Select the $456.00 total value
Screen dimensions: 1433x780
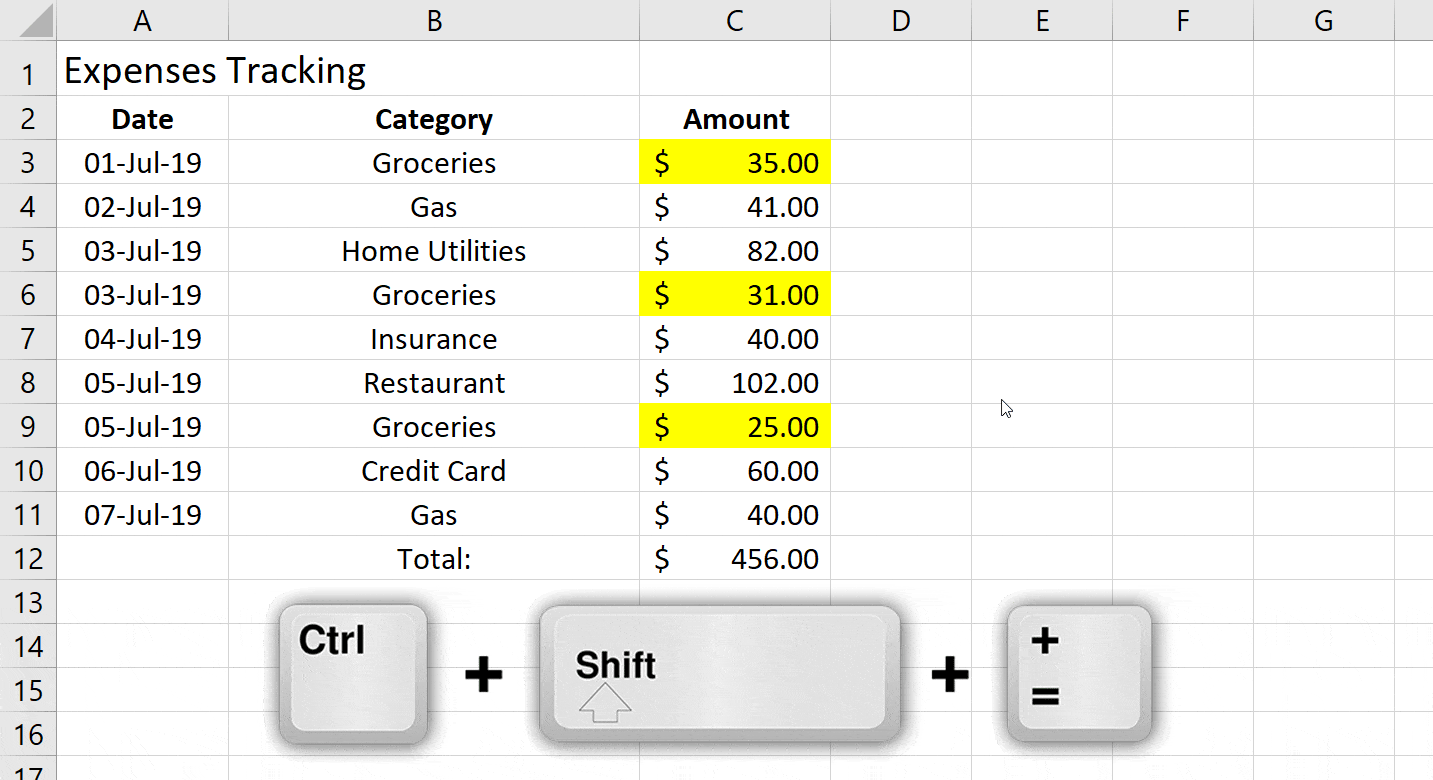click(734, 558)
